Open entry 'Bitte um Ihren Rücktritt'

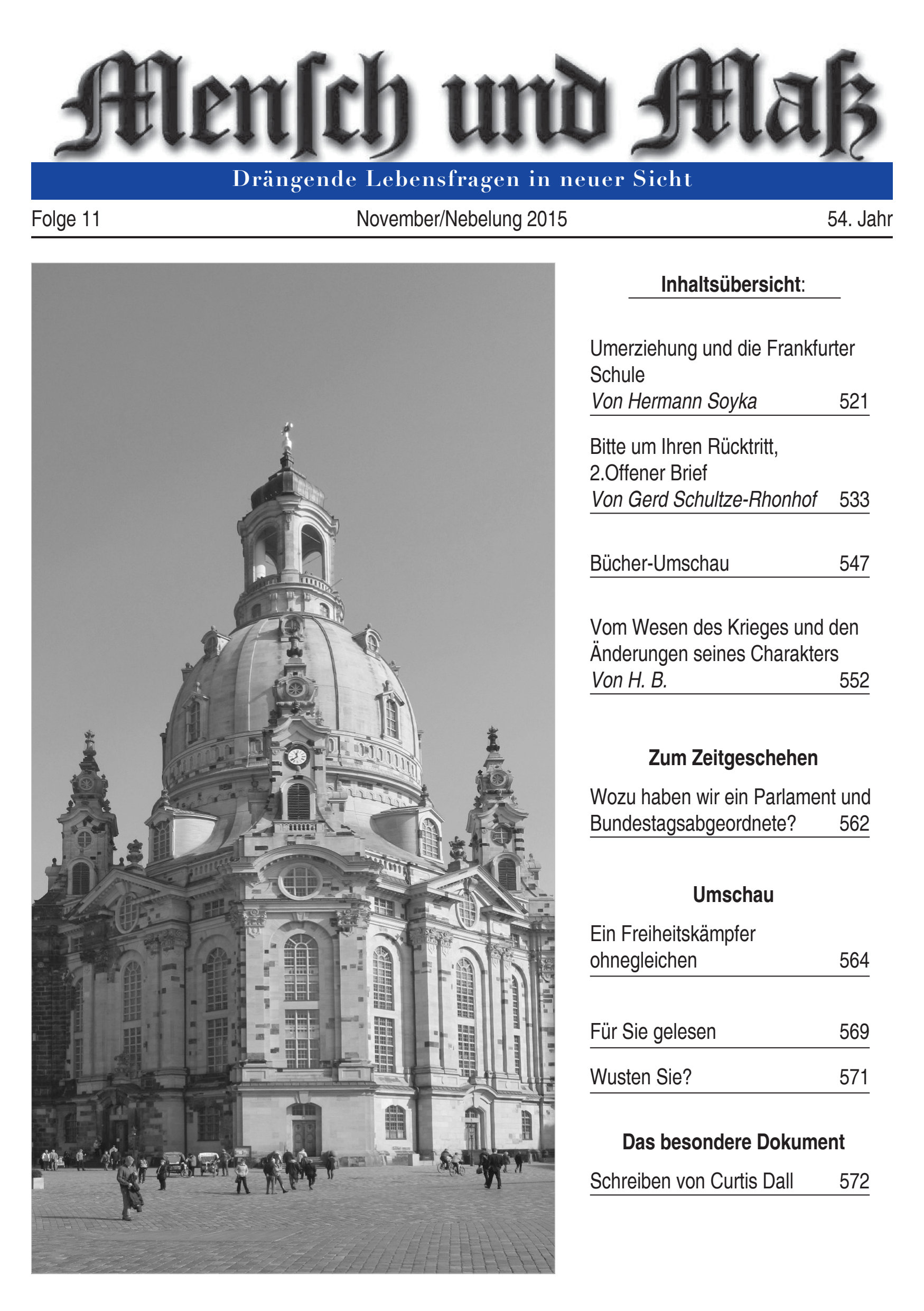pos(684,447)
